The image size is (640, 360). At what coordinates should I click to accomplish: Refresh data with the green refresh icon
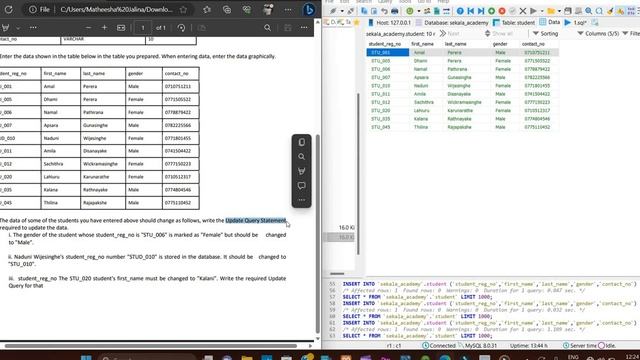pyautogui.click(x=410, y=11)
